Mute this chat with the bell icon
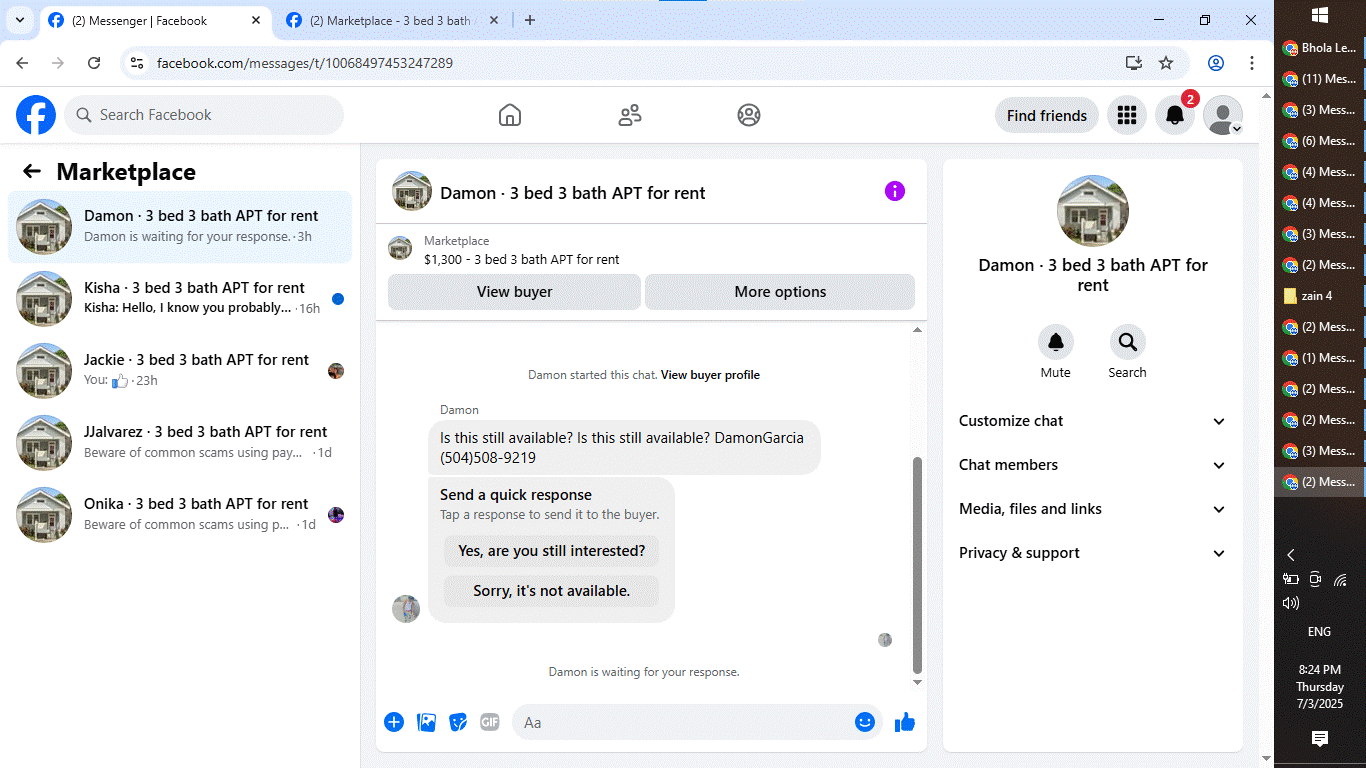This screenshot has width=1366, height=768. coord(1056,342)
